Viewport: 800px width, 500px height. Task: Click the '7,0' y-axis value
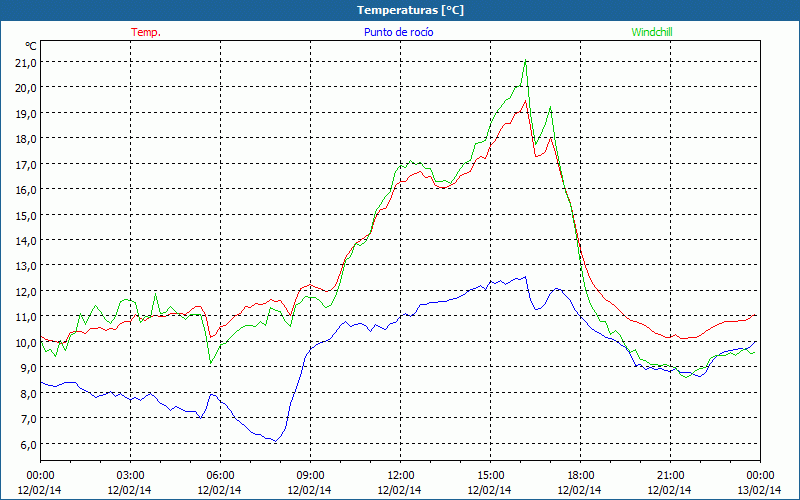[x=29, y=419]
